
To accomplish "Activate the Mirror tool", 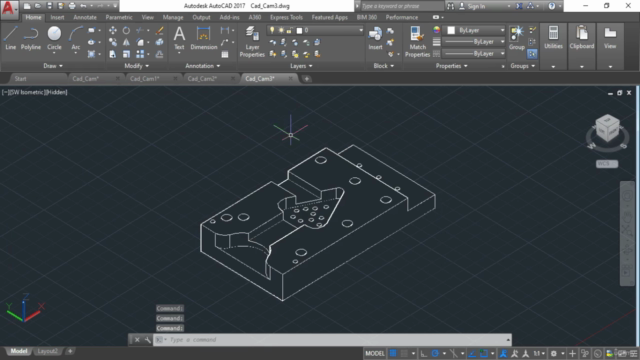I will tap(127, 42).
